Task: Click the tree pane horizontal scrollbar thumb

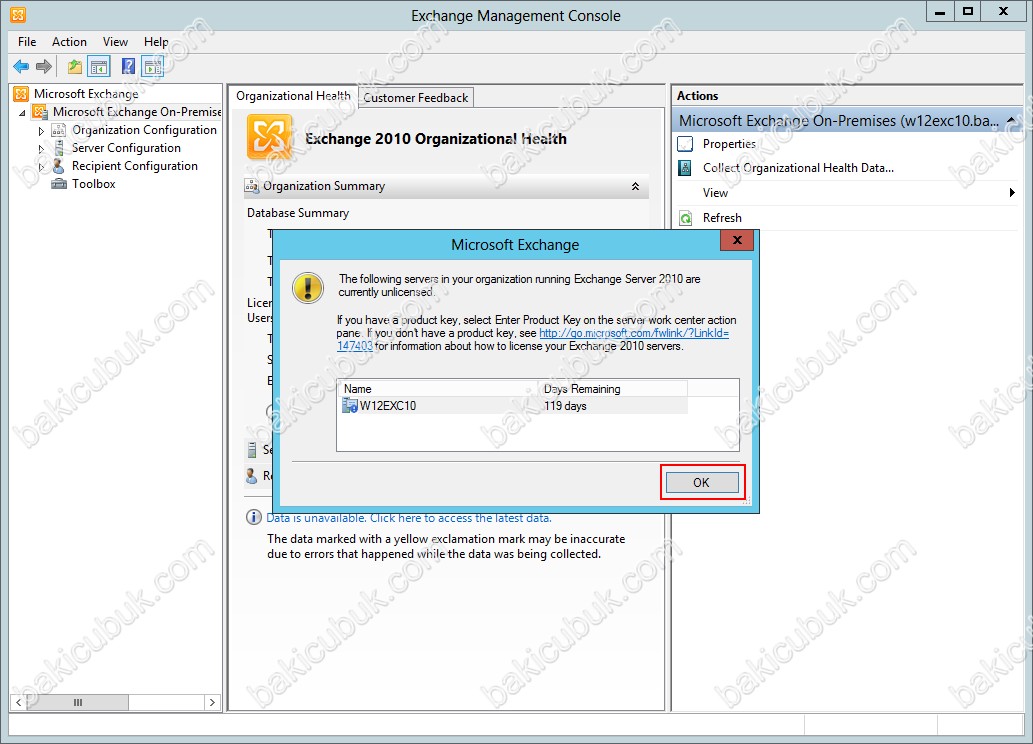Action: click(78, 702)
